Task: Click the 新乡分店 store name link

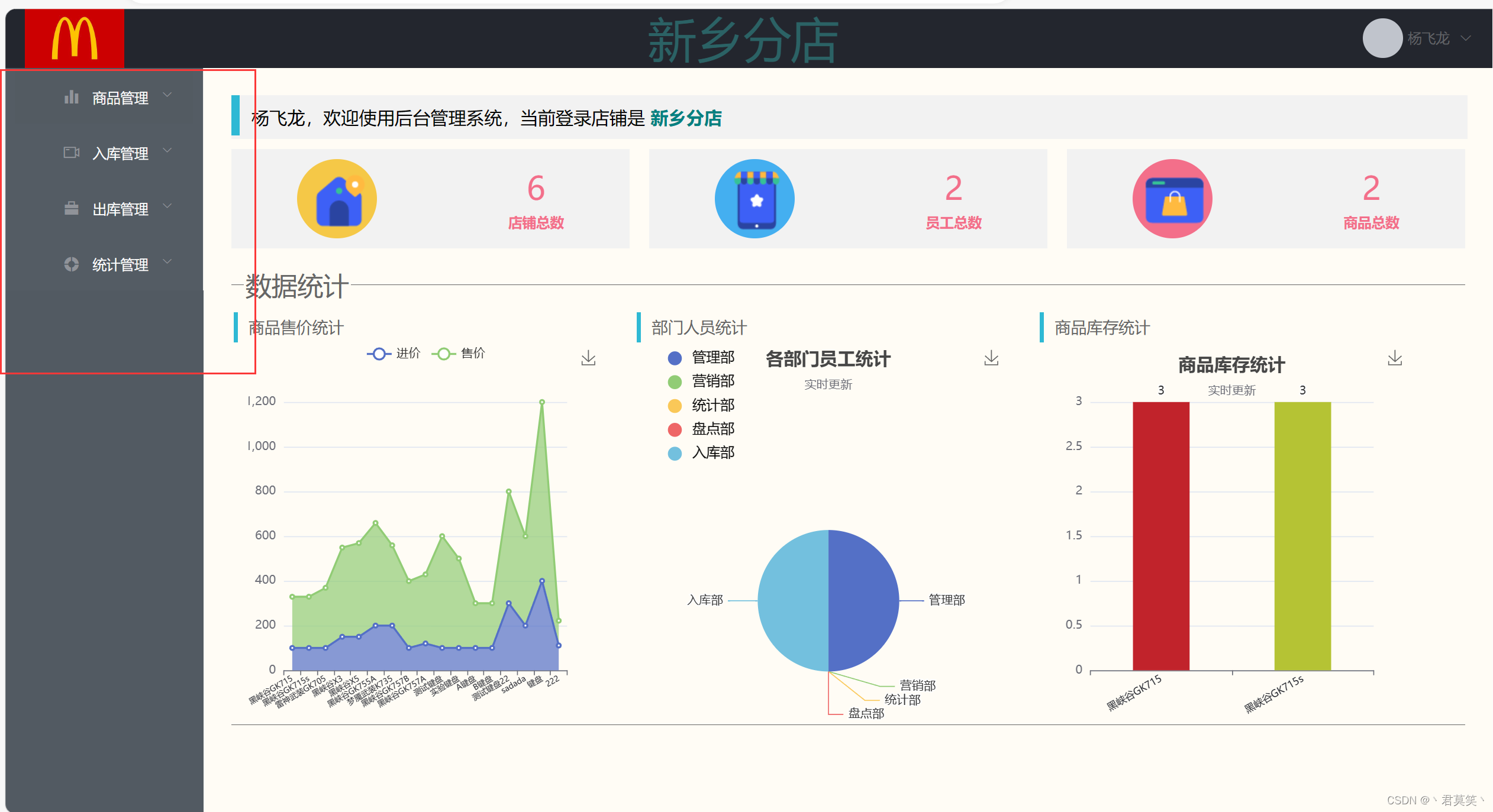Action: 686,118
